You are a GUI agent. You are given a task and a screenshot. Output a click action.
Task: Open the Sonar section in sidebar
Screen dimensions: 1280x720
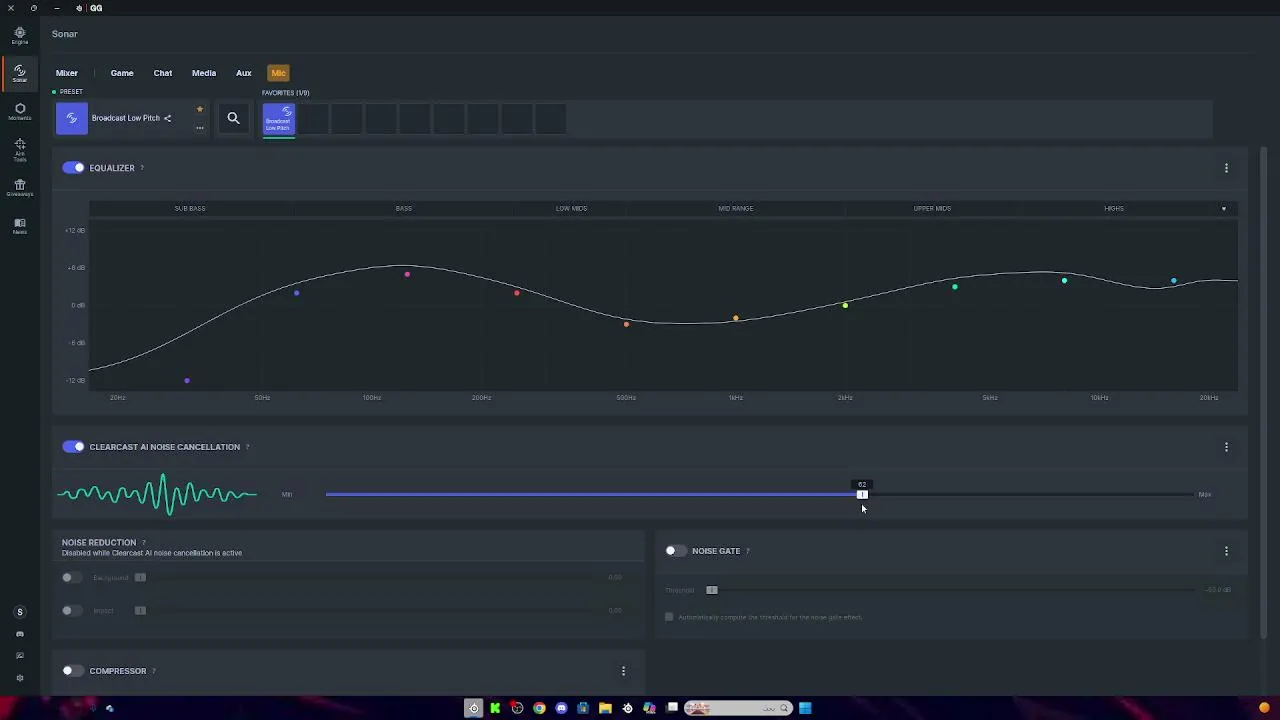(19, 73)
